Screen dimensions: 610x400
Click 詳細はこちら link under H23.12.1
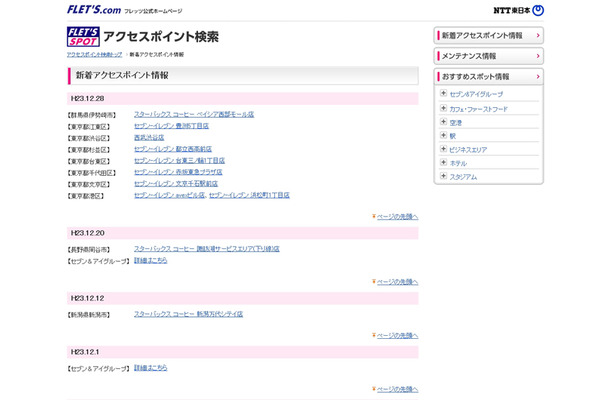[151, 368]
